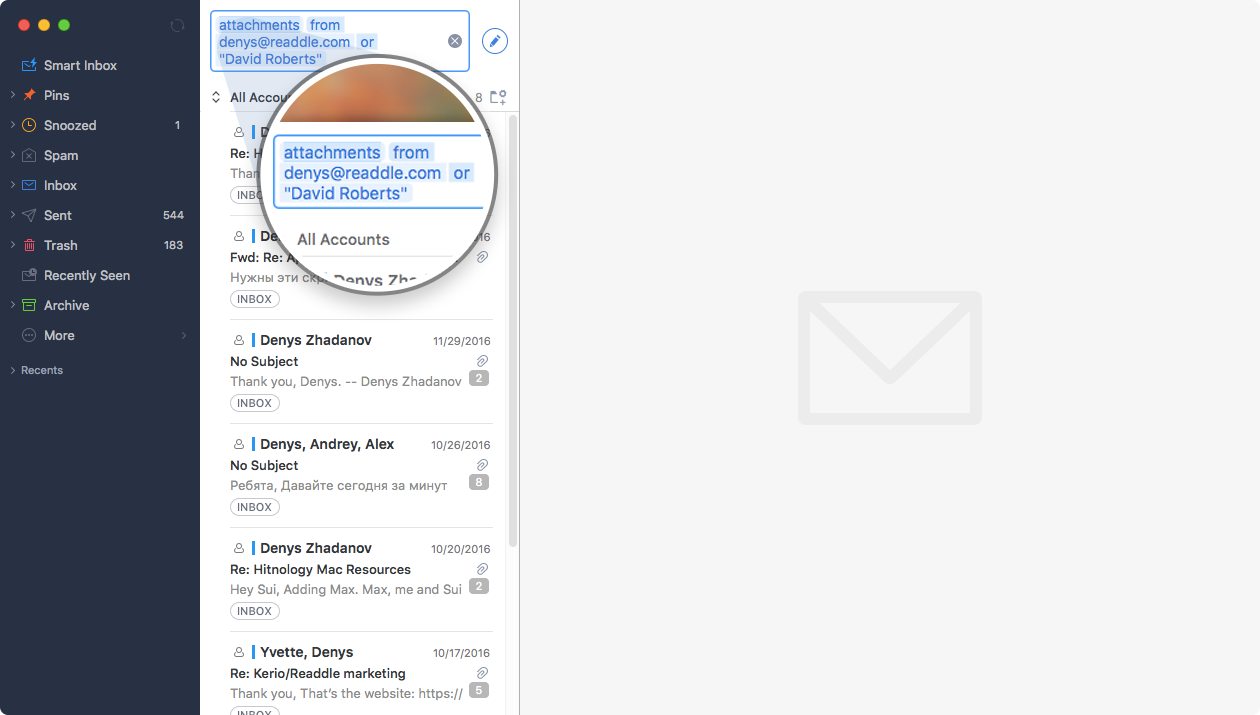Expand the Inbox folder chevron
The image size is (1260, 715).
point(12,185)
